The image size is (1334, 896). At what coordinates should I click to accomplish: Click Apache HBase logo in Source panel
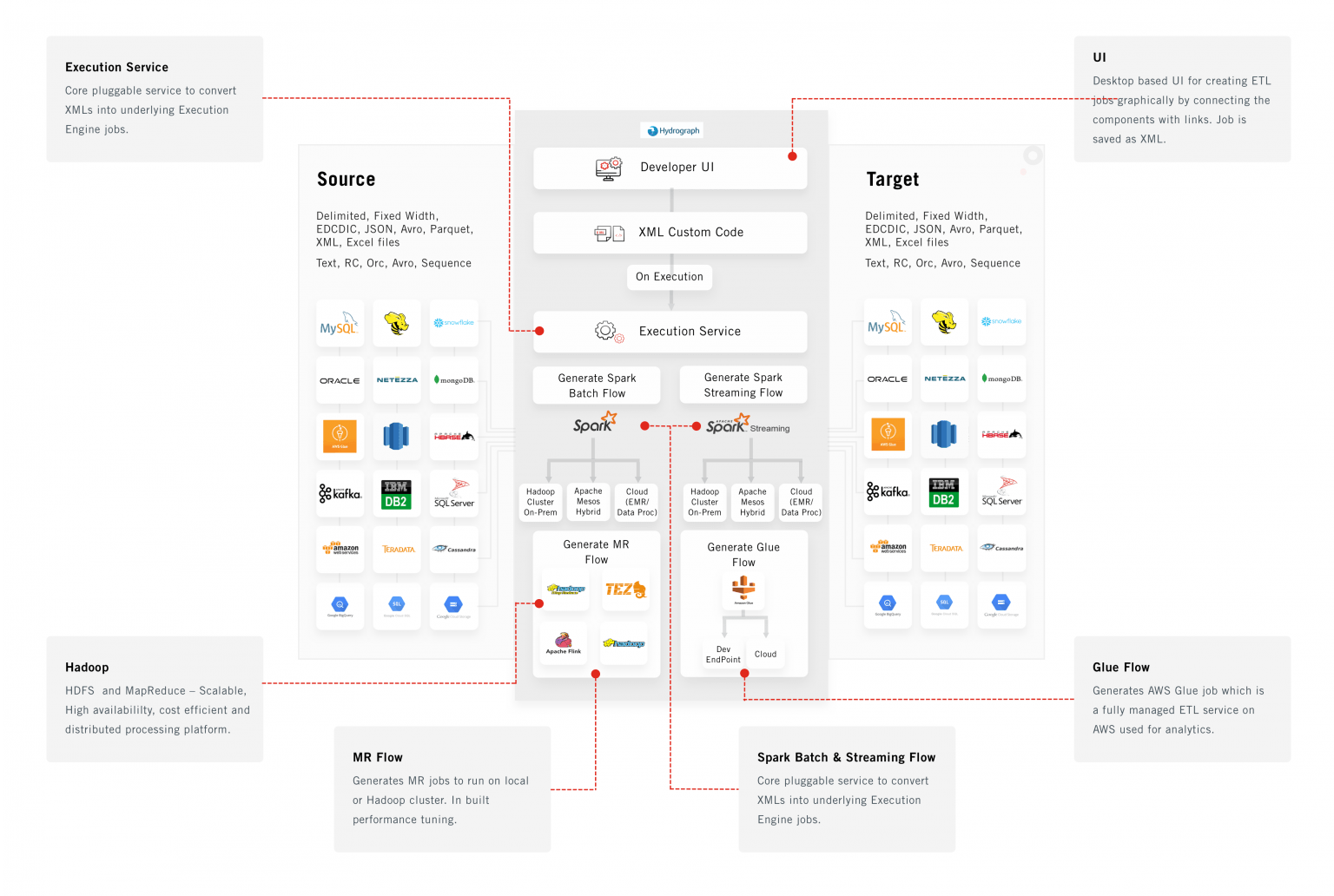point(453,436)
